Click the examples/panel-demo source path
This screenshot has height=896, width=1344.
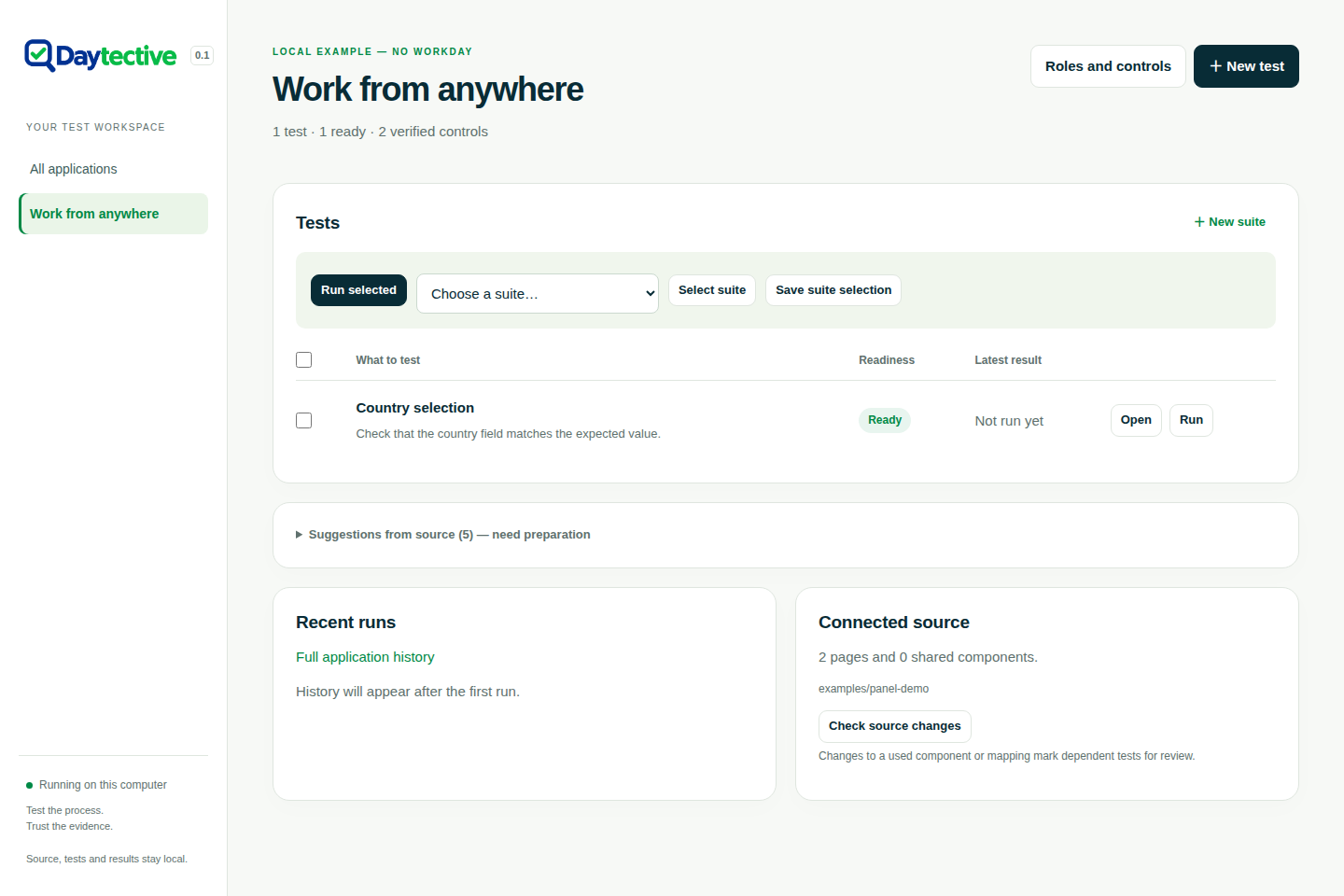tap(874, 689)
